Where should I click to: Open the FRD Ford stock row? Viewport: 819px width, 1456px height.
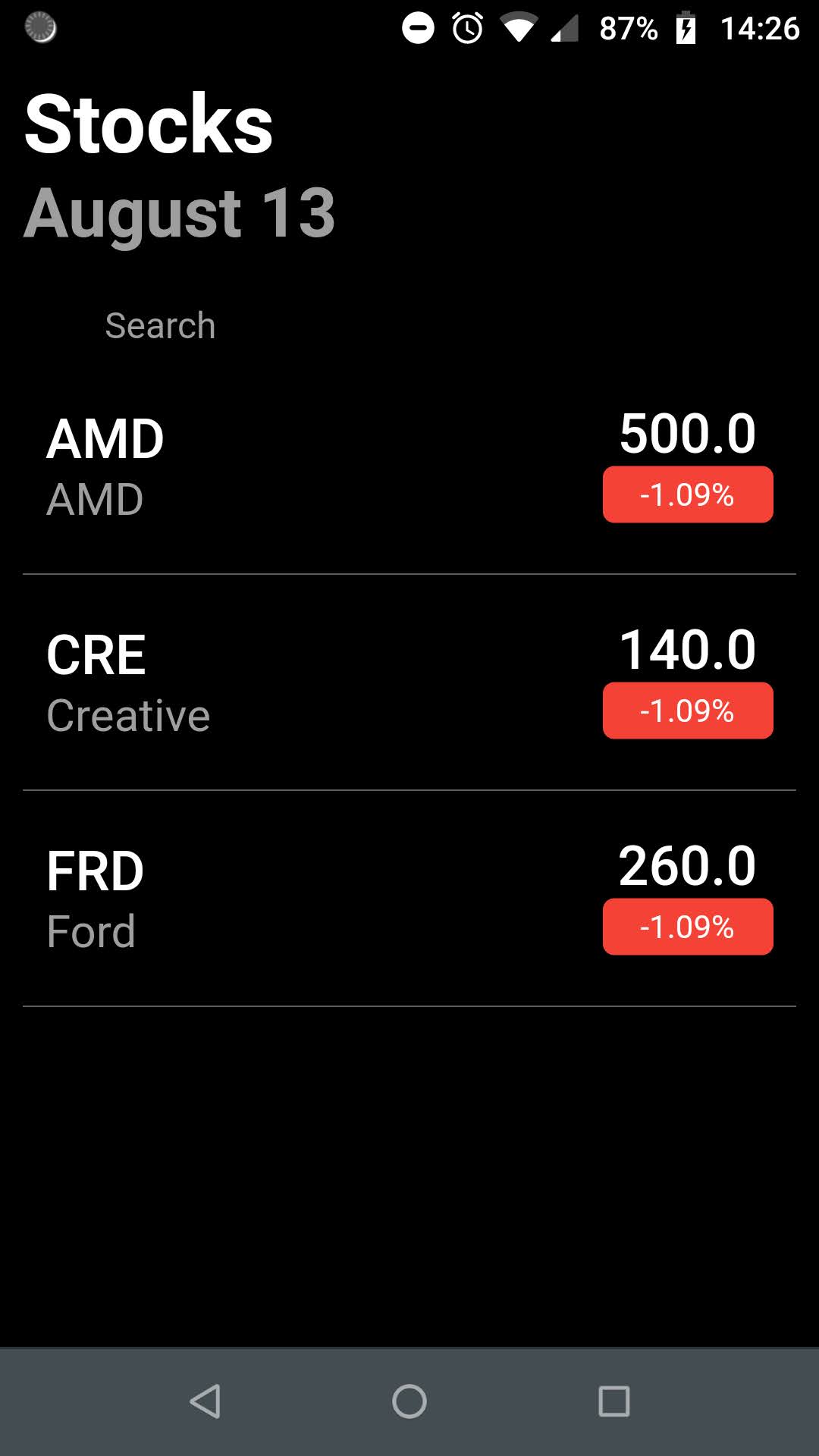click(x=409, y=899)
